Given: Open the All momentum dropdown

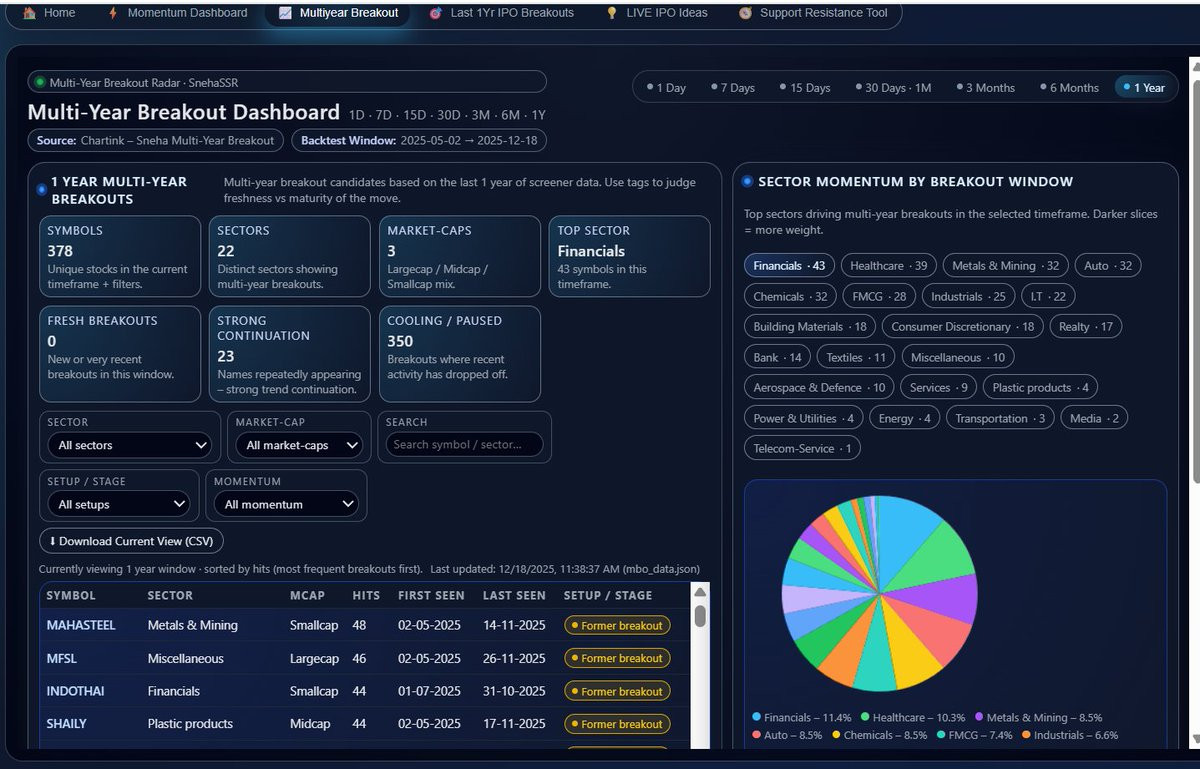Looking at the screenshot, I should tap(285, 504).
